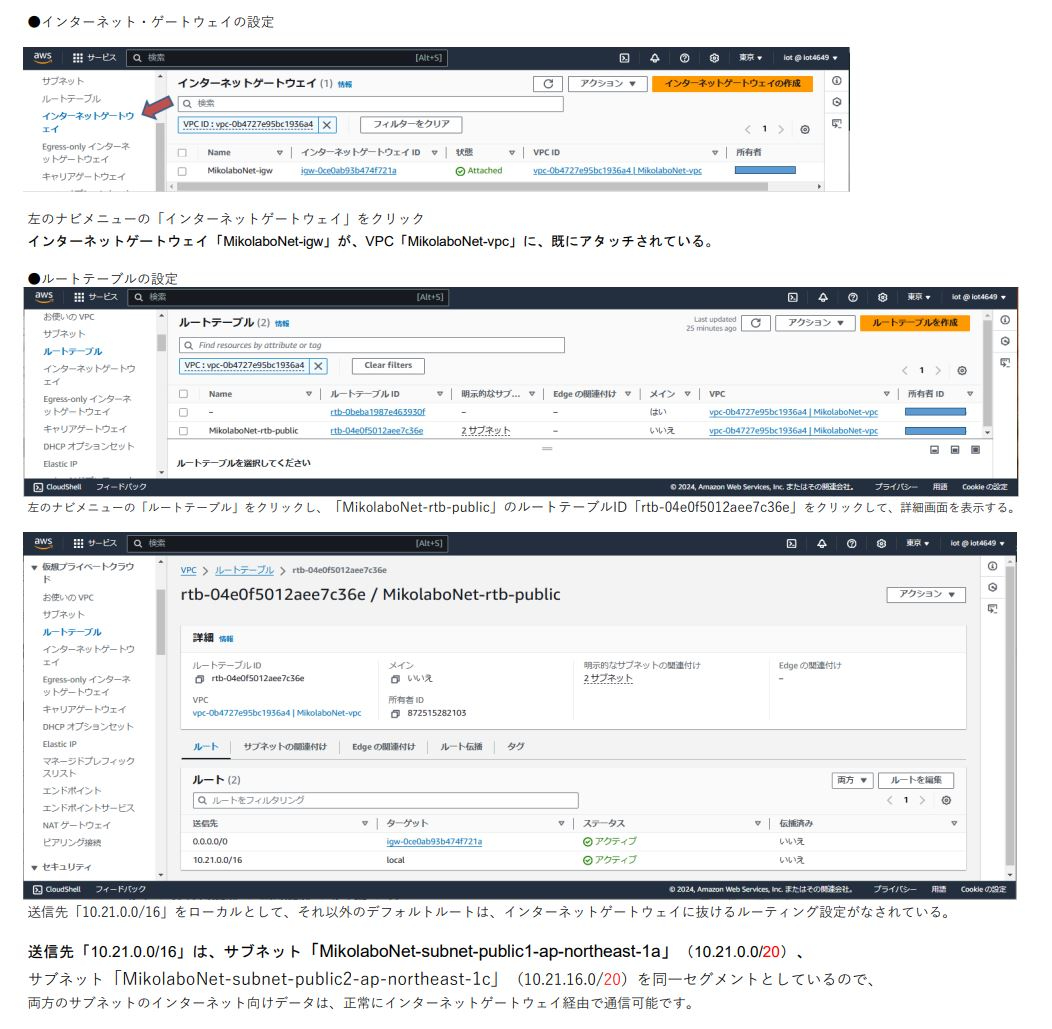Screen dimensions: 1052x1029
Task: Click history clock icon beside route table detail
Action: tap(992, 588)
